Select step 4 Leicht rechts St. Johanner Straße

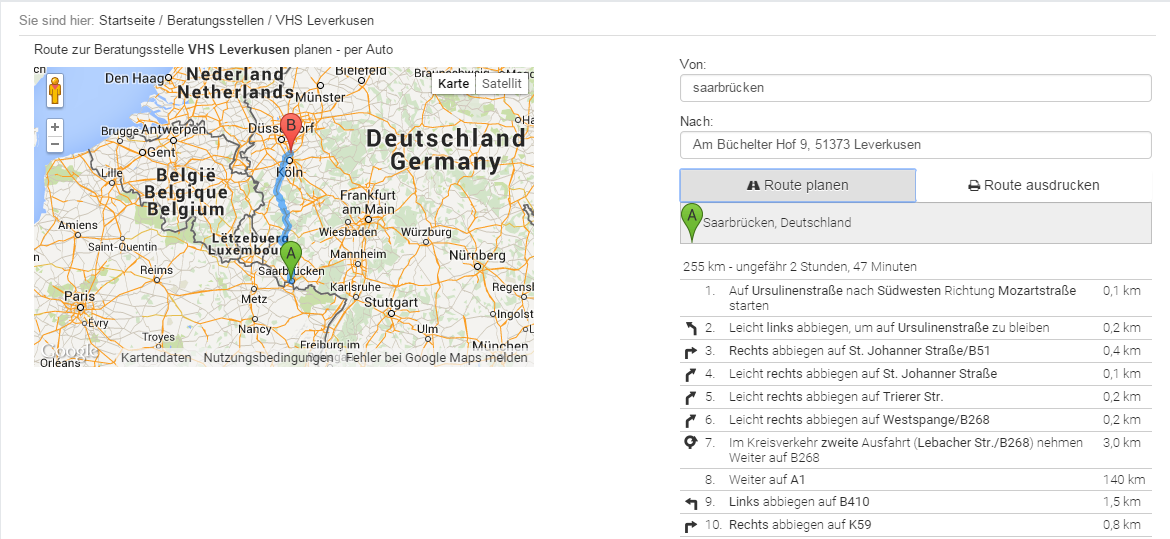[x=916, y=374]
